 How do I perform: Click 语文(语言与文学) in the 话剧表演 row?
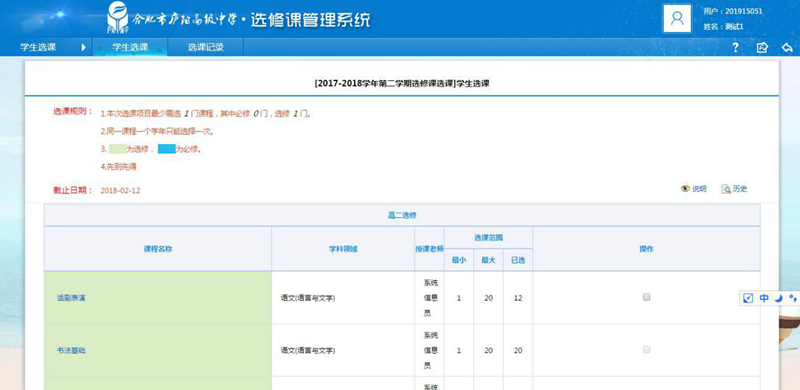coord(308,298)
